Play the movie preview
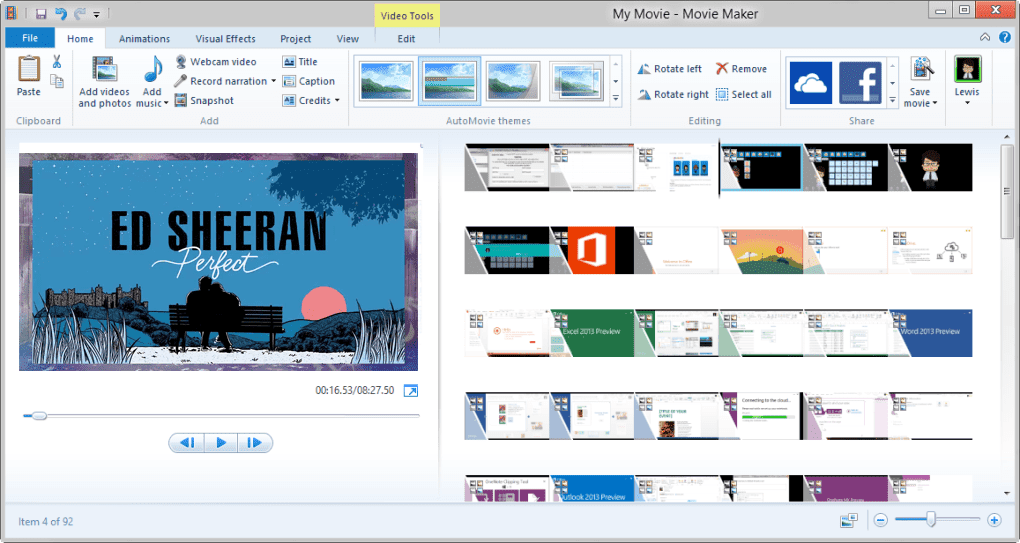 221,443
